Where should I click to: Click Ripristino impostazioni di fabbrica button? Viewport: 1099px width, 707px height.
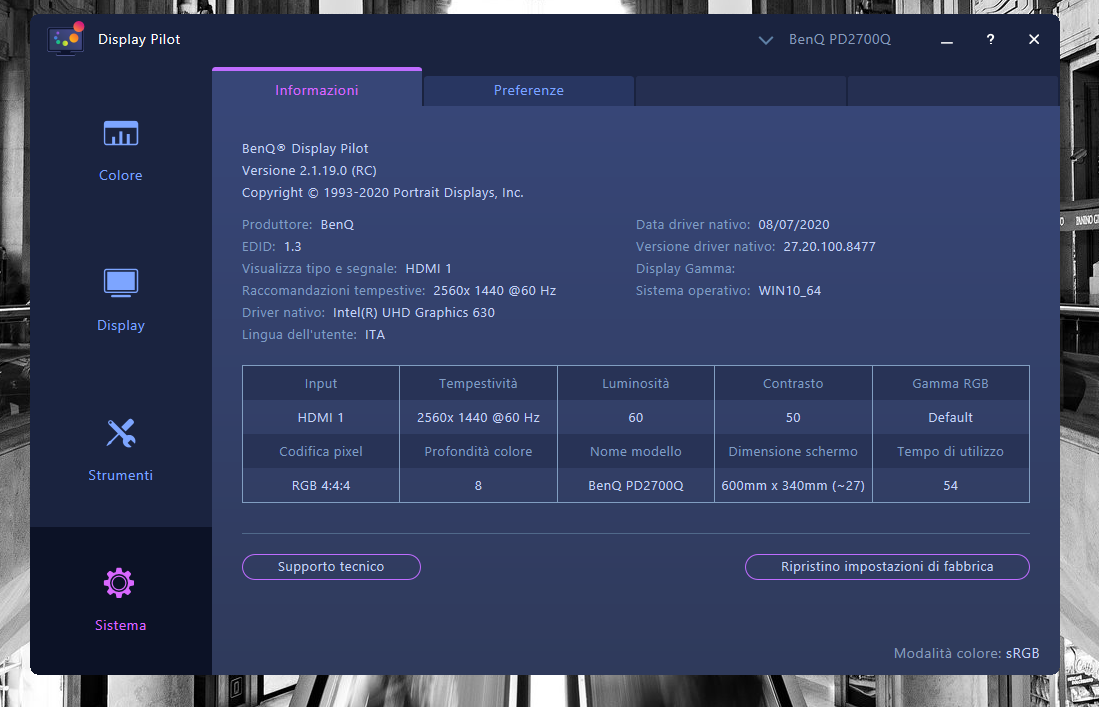pos(887,567)
